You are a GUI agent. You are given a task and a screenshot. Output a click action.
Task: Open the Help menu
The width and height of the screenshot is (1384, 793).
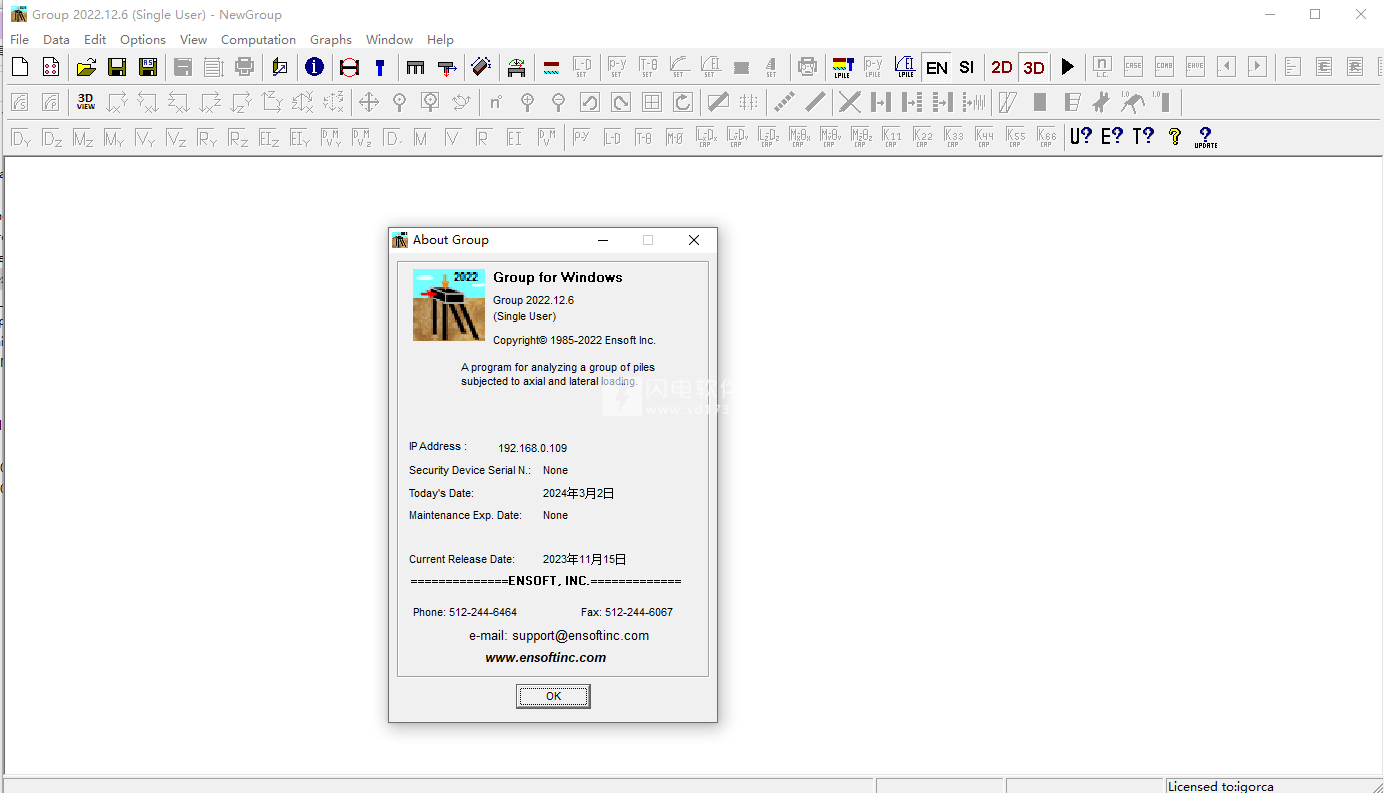(x=440, y=40)
